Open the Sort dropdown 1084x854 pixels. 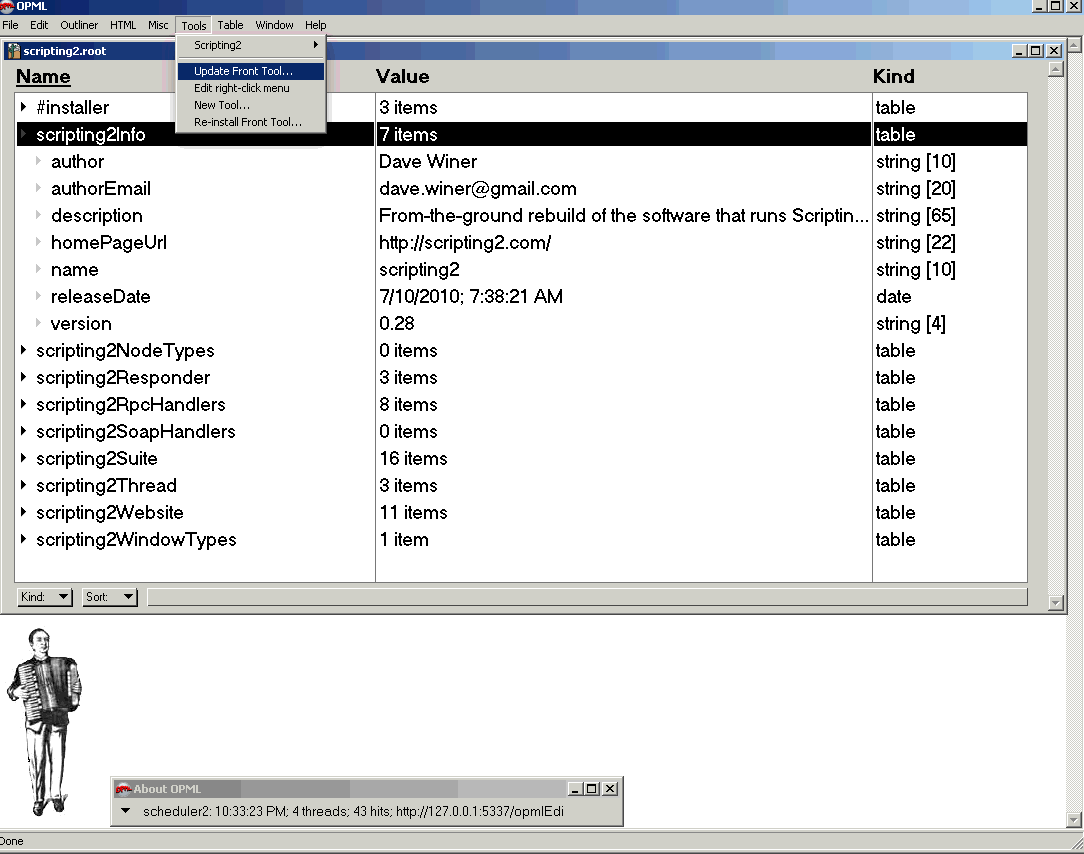(110, 597)
